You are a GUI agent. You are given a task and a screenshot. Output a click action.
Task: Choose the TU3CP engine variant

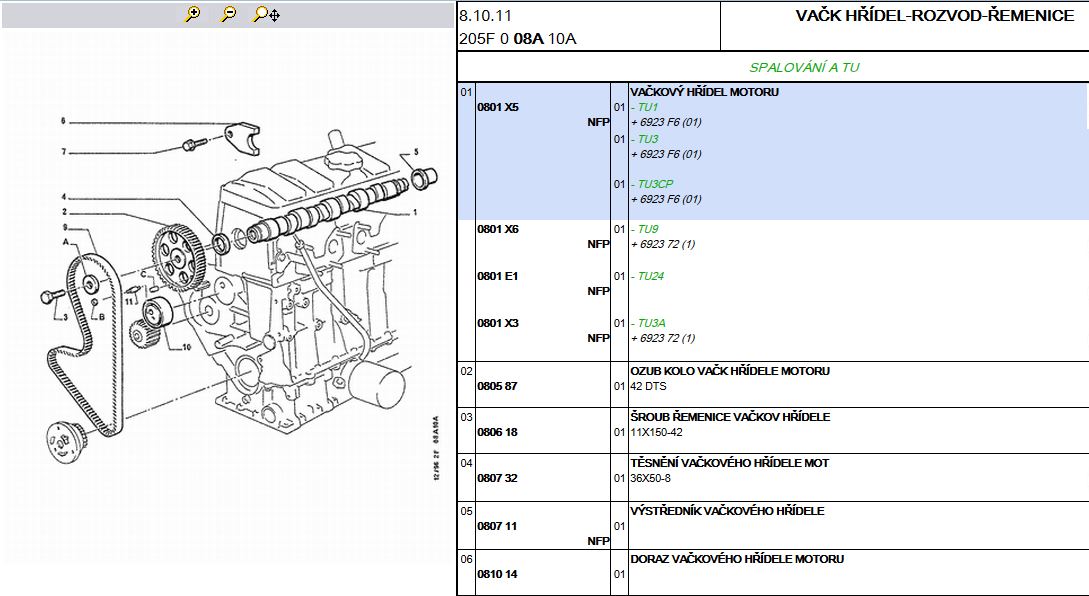pos(655,184)
